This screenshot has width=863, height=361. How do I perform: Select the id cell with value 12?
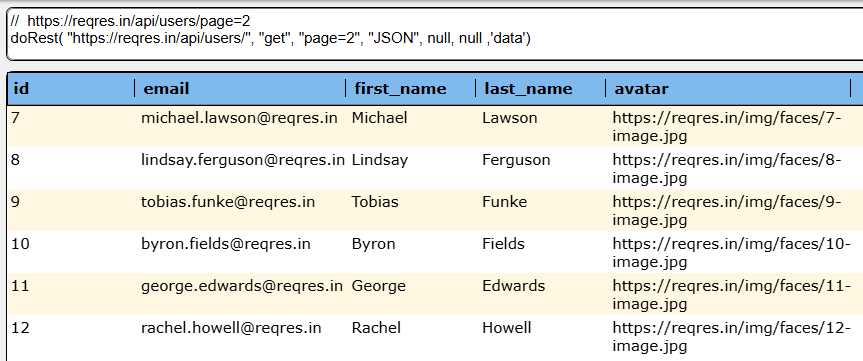coord(20,328)
